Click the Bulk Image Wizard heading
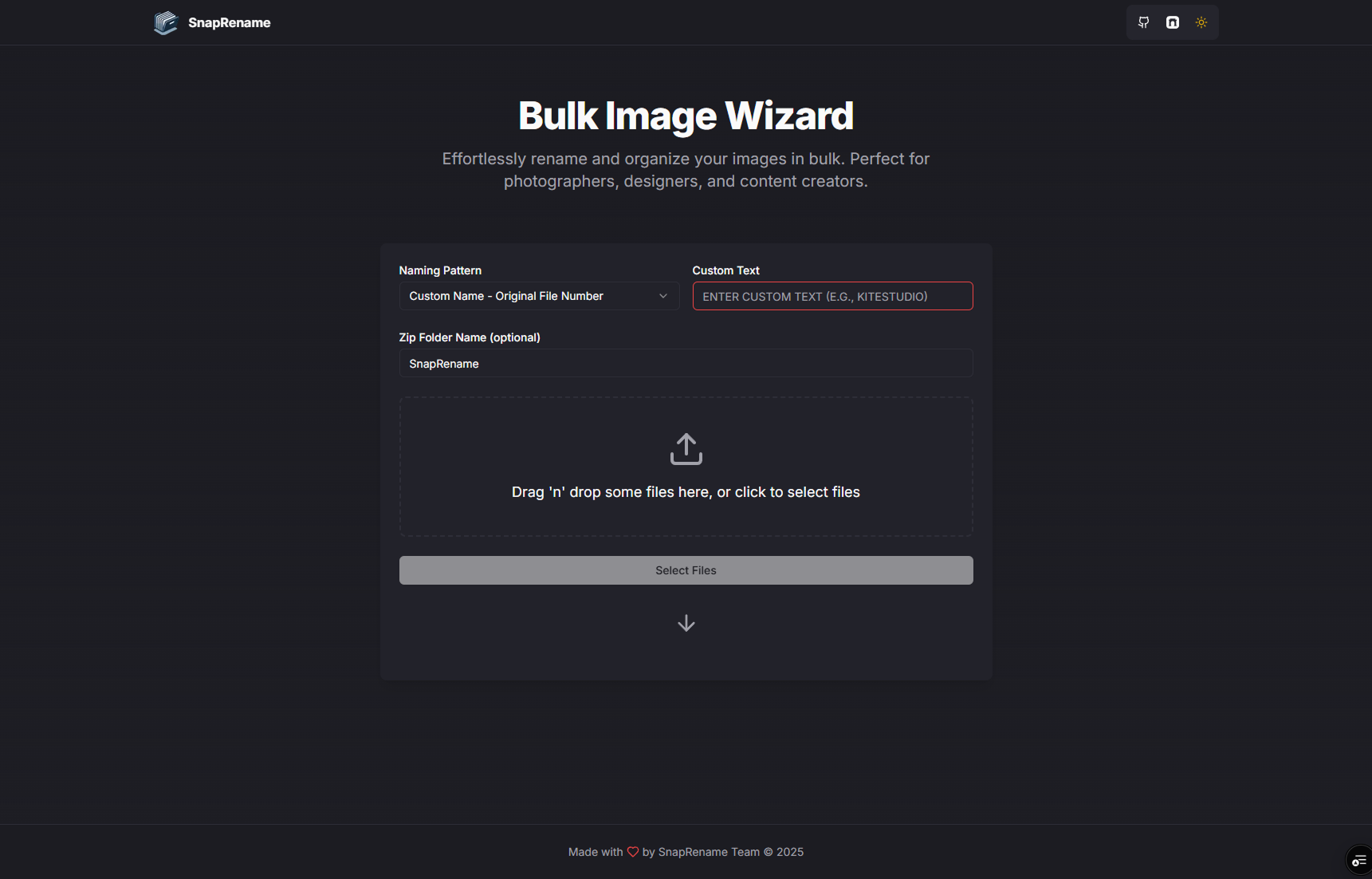 686,116
